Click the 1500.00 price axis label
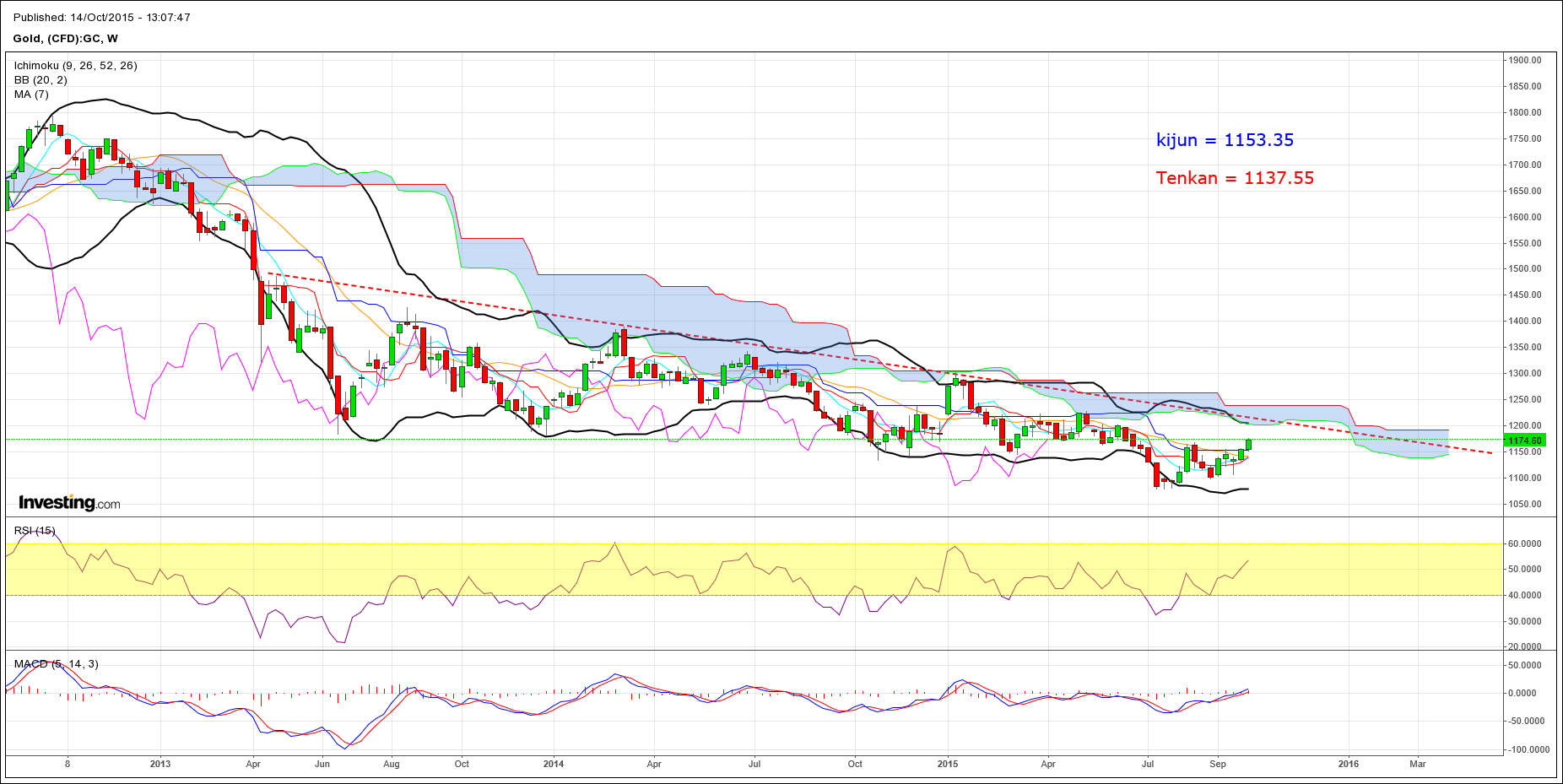This screenshot has height=784, width=1563. click(1525, 268)
